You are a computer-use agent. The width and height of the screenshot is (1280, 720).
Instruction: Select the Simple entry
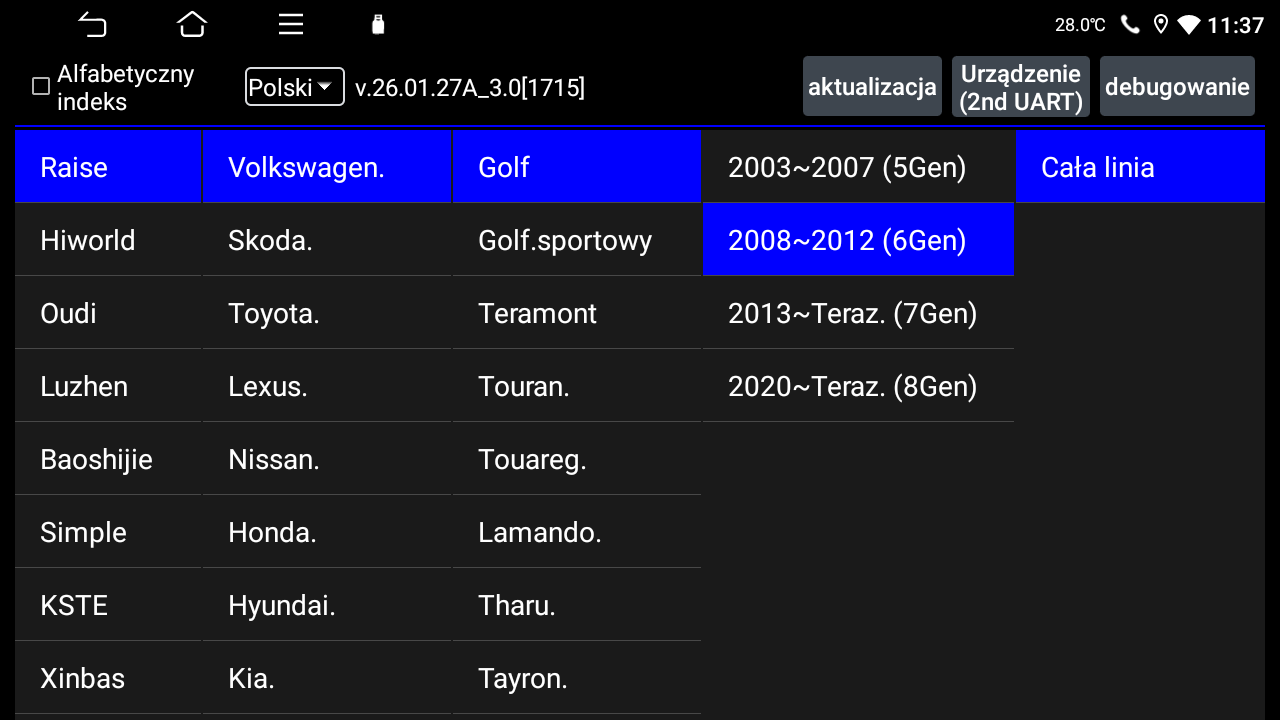click(x=108, y=532)
